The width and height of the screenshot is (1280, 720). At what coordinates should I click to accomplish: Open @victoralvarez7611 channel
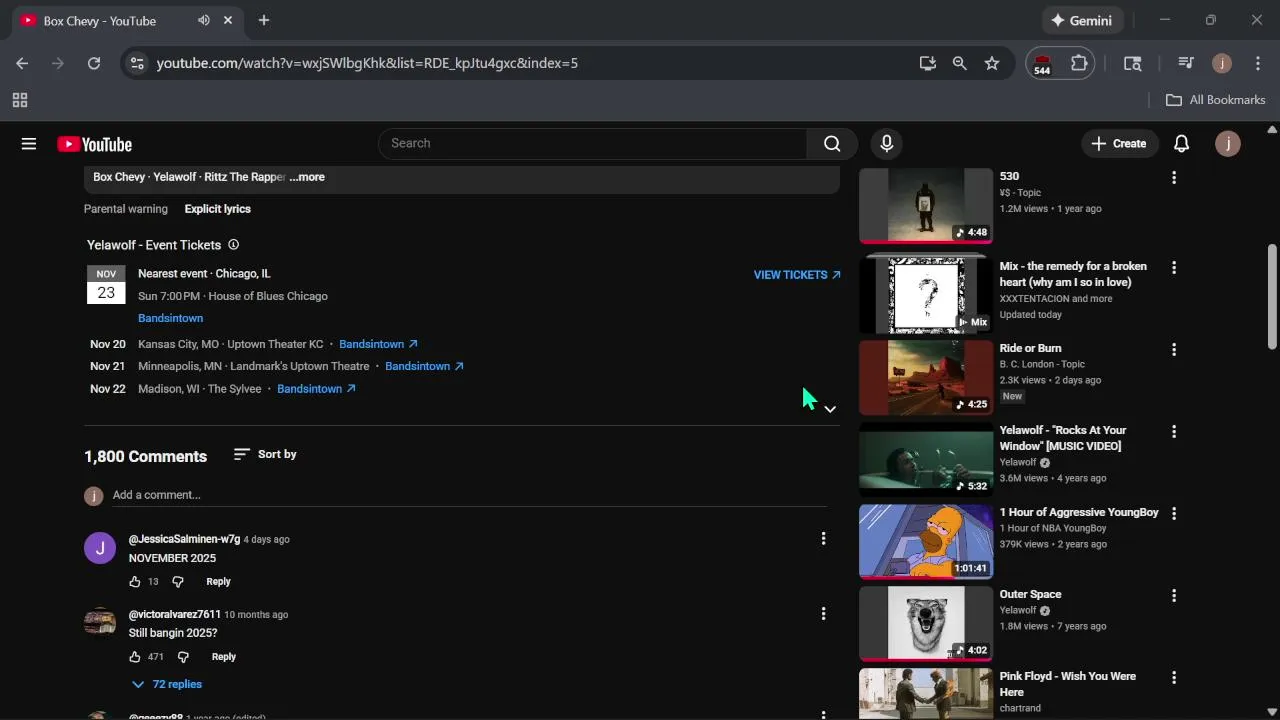175,614
